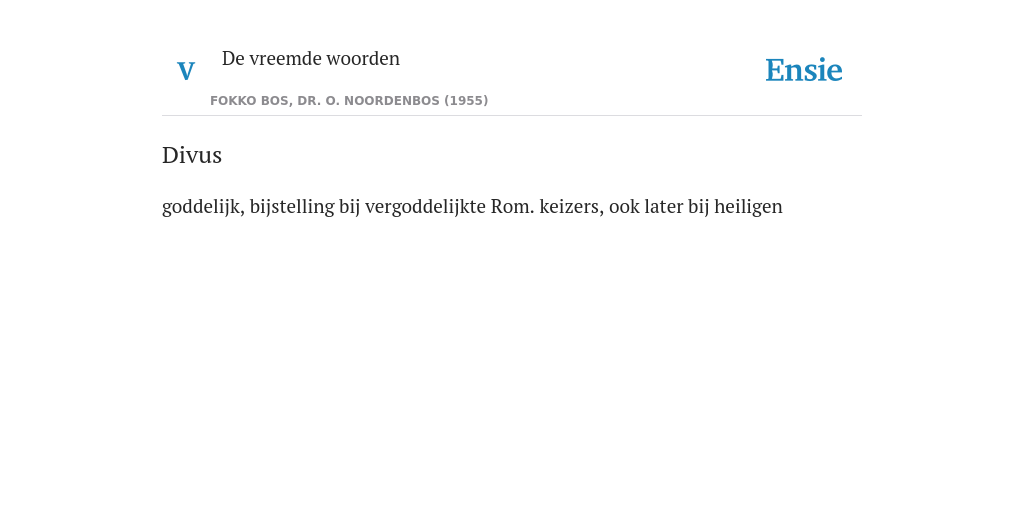Screen dimensions: 1024x512
Task: Click the word bijstelling in the definition
Action: [x=292, y=207]
